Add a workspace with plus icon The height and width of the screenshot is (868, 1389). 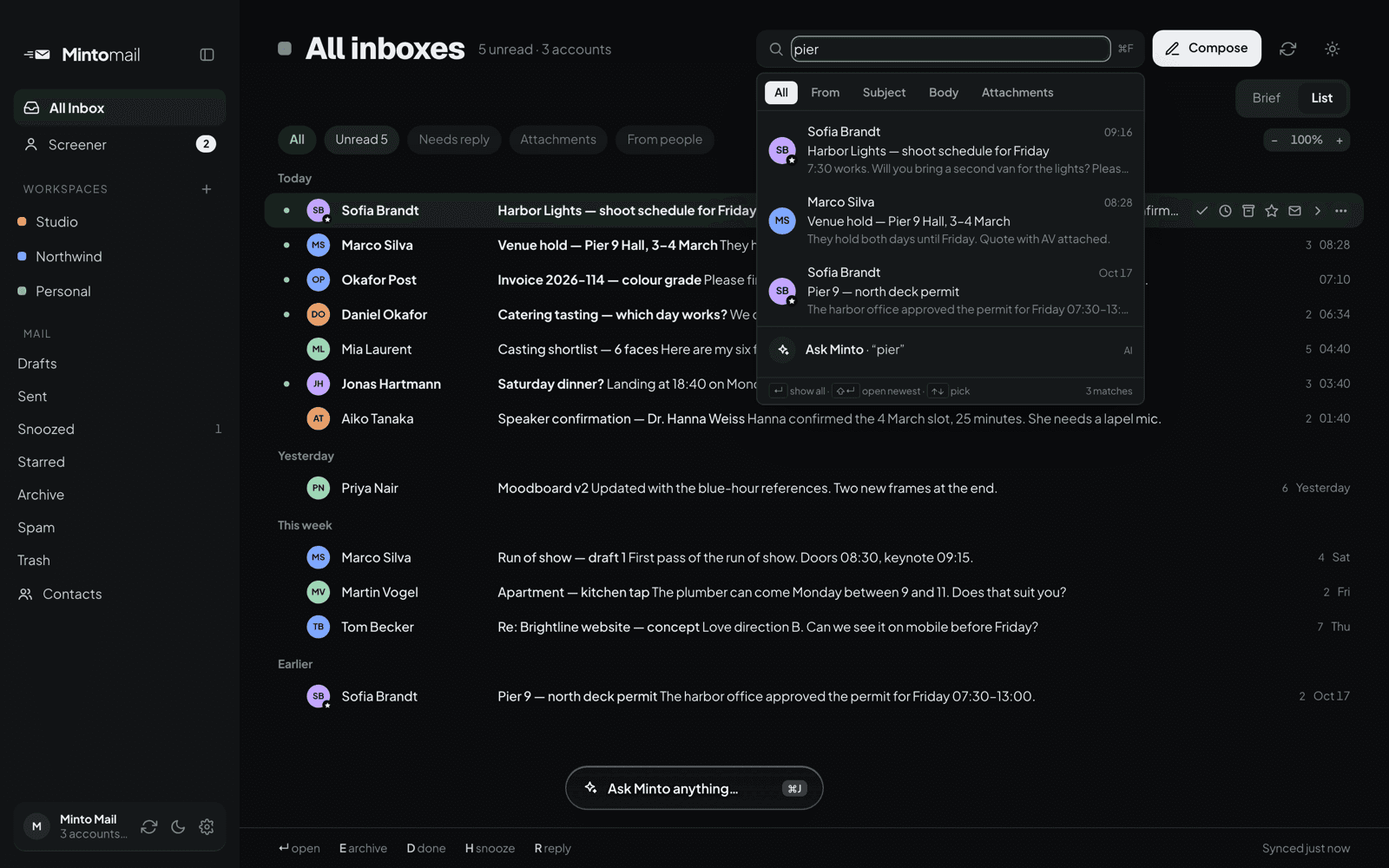click(x=207, y=189)
